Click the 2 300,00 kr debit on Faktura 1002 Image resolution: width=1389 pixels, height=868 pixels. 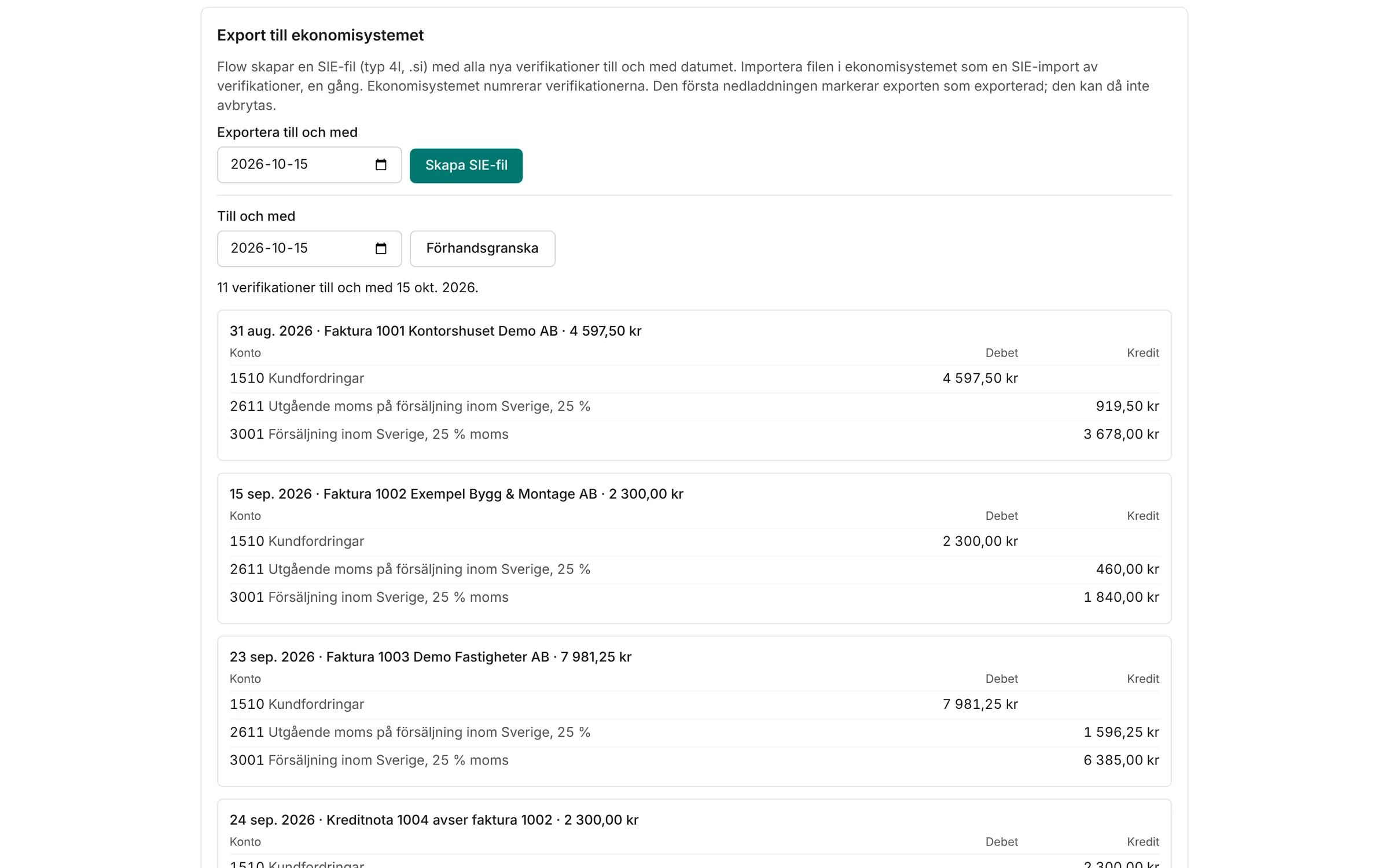(x=980, y=542)
